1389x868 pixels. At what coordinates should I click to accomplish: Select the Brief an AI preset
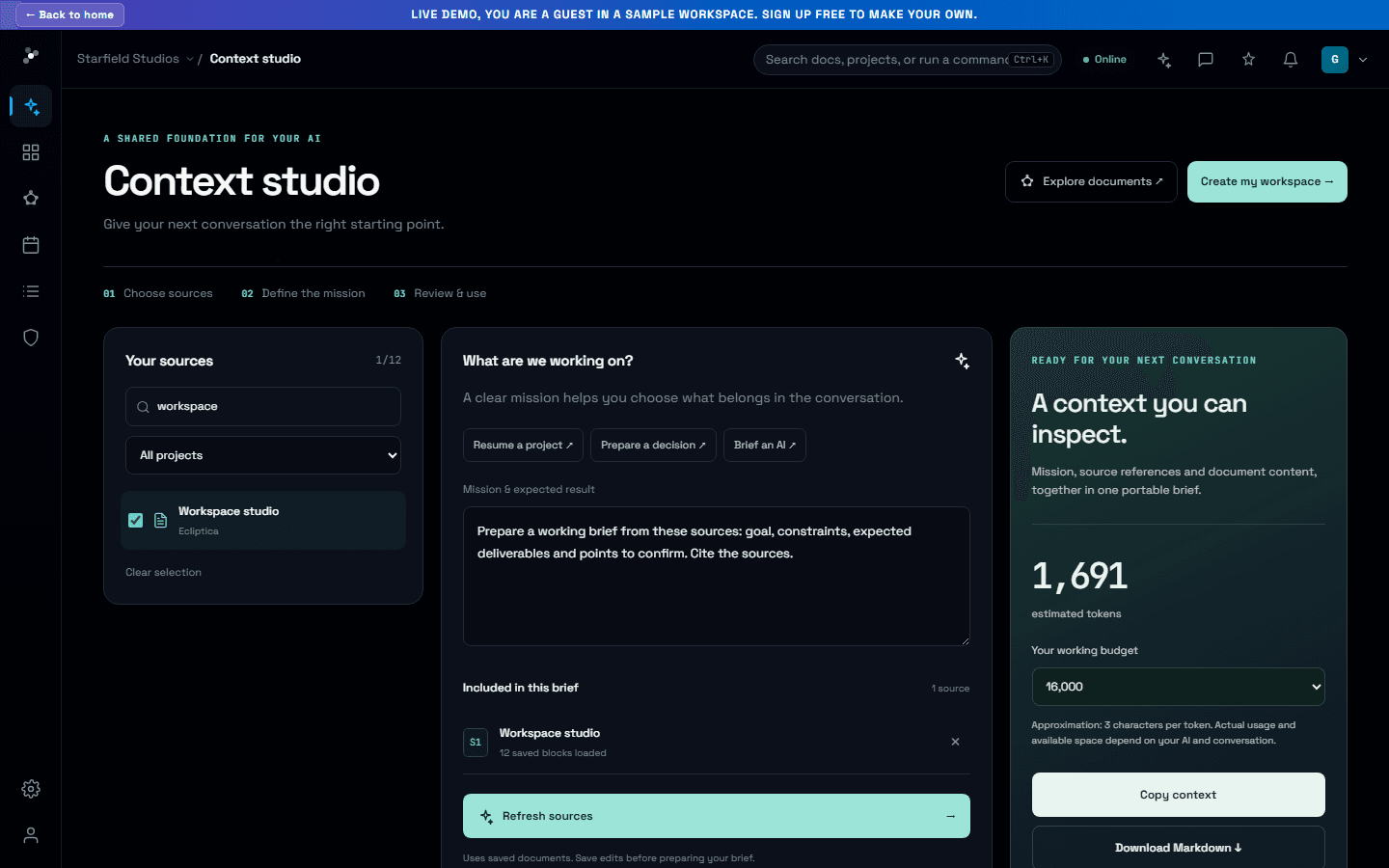click(765, 445)
